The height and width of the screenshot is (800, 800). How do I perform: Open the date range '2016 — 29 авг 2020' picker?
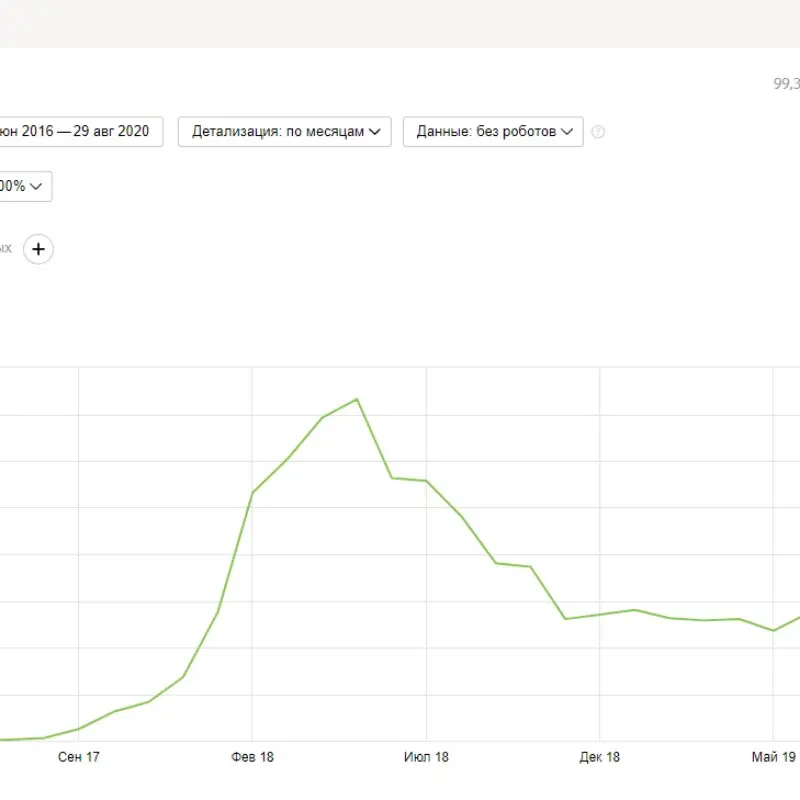point(82,132)
